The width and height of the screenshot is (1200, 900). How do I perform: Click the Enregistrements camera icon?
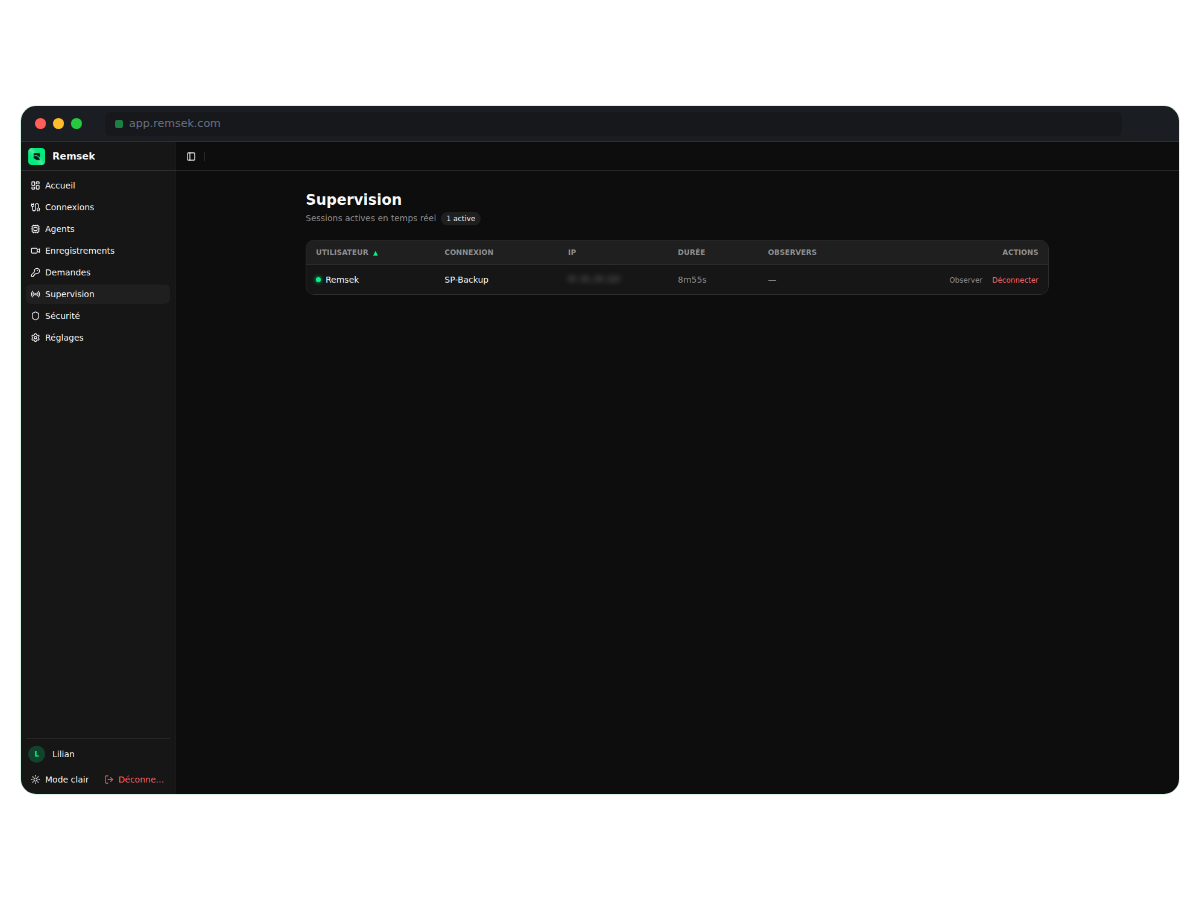coord(36,251)
